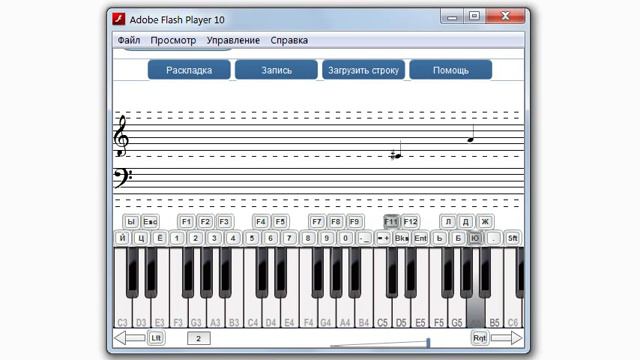Shift keyboard left with the left arrow

pos(129,338)
